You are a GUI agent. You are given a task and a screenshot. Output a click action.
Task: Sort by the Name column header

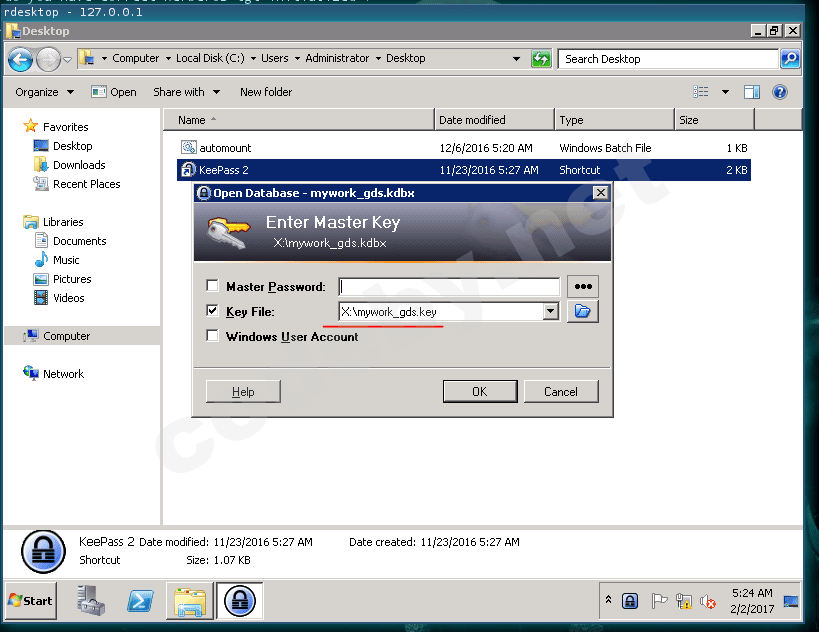coord(299,120)
